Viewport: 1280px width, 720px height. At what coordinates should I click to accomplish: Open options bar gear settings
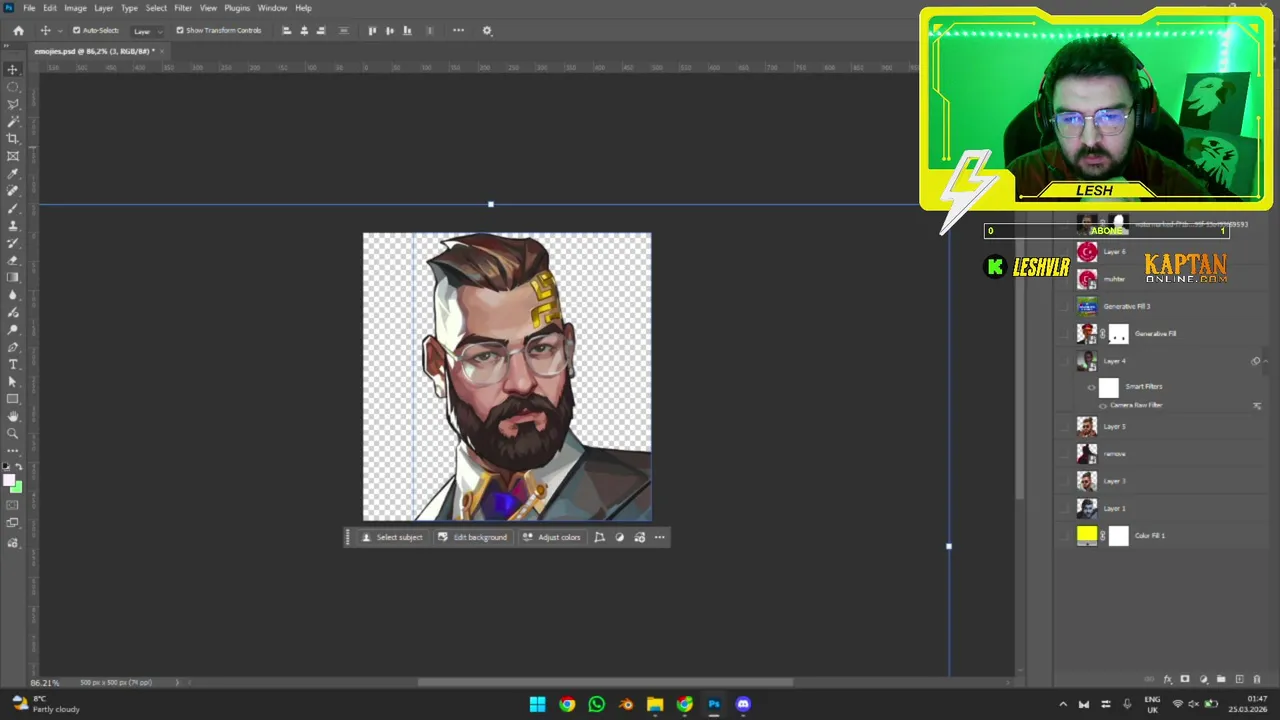[x=487, y=30]
